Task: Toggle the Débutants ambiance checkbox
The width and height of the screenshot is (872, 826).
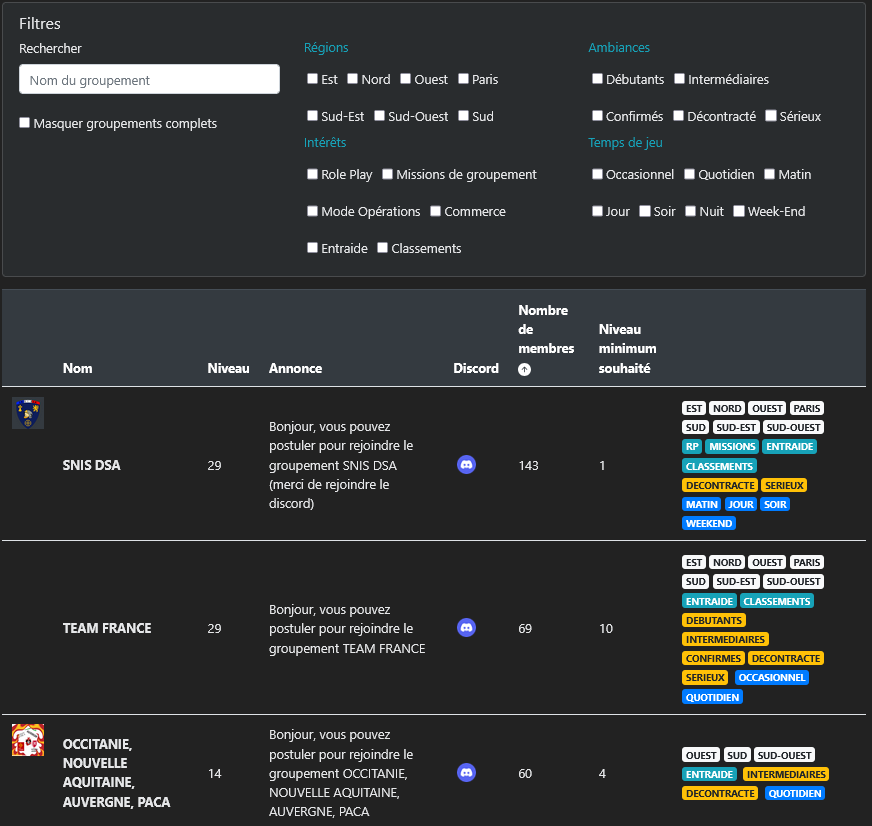Action: (x=597, y=79)
